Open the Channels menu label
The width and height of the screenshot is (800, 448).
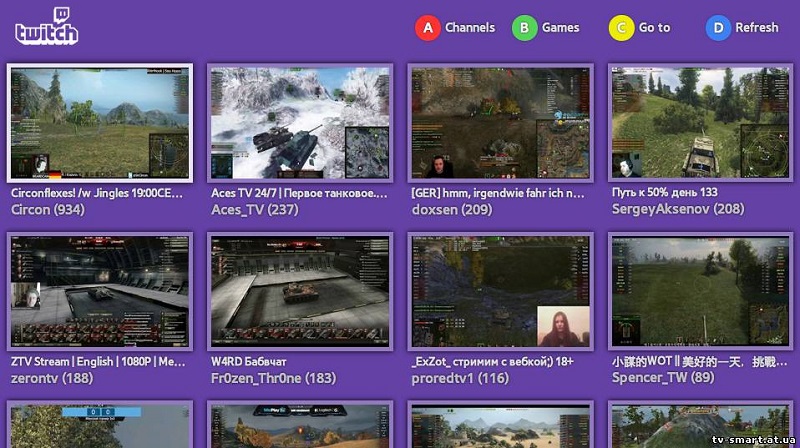click(x=470, y=28)
